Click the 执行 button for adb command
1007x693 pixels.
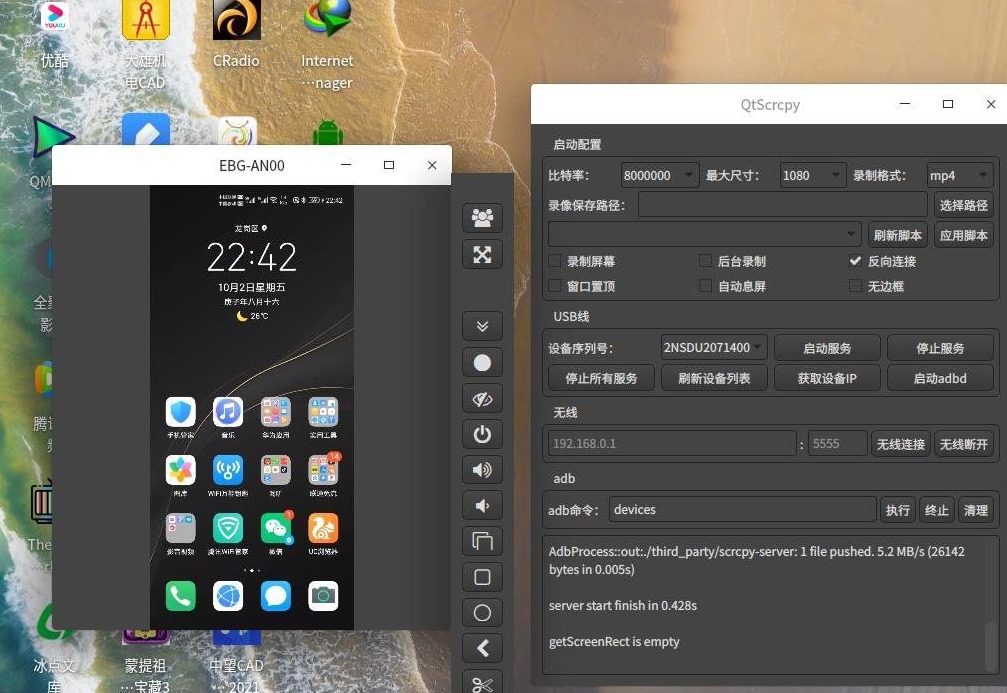897,510
